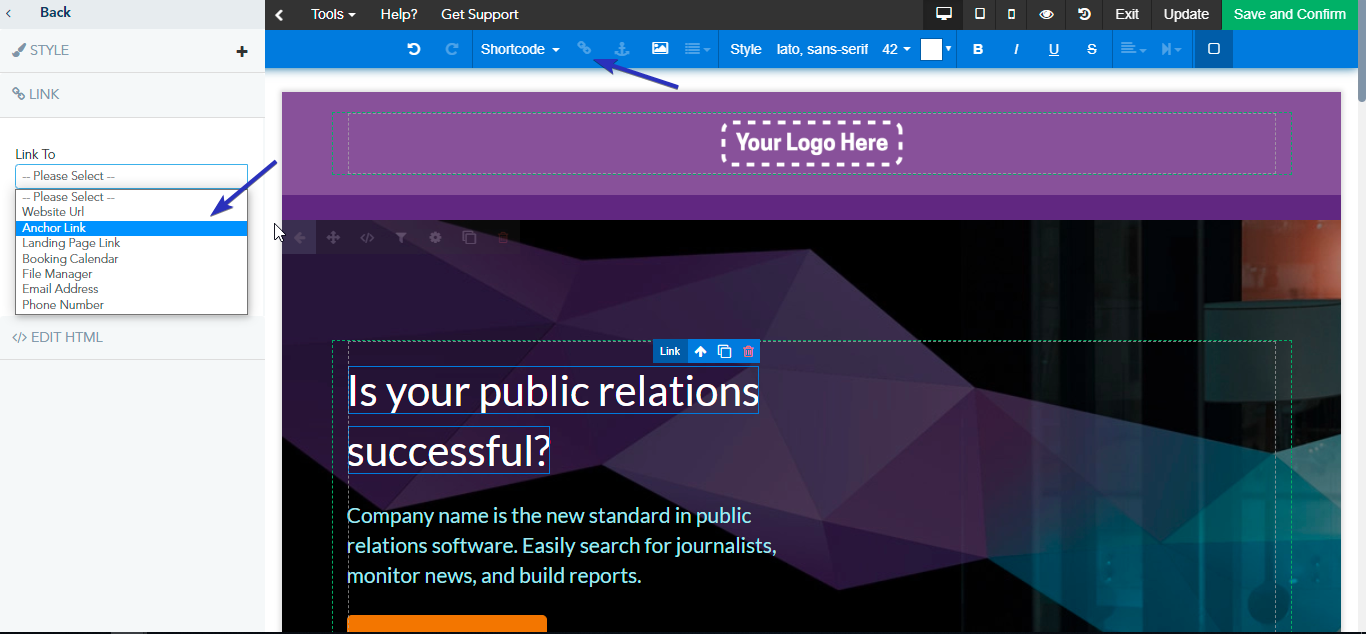The height and width of the screenshot is (634, 1366).
Task: Toggle underline formatting
Action: coord(1054,49)
